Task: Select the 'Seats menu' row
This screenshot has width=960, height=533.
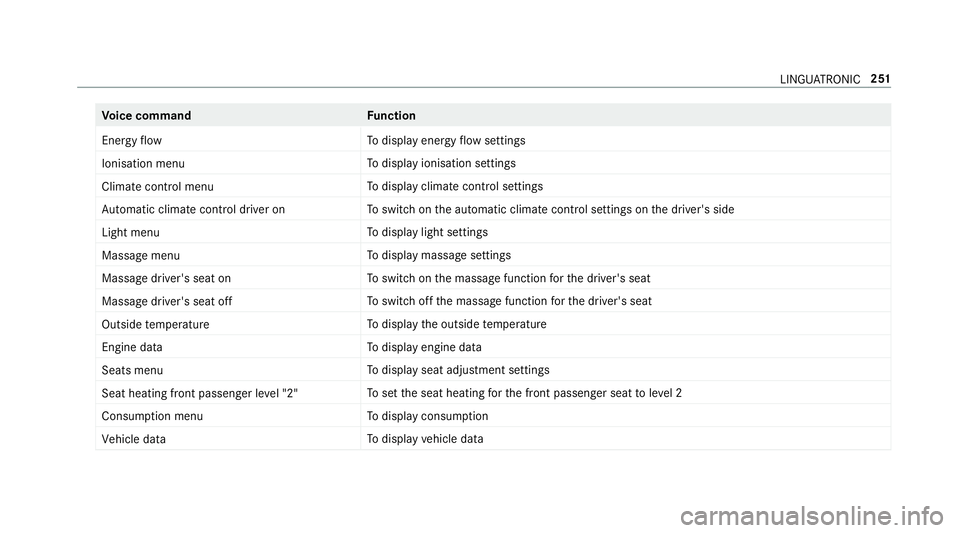Action: 493,370
